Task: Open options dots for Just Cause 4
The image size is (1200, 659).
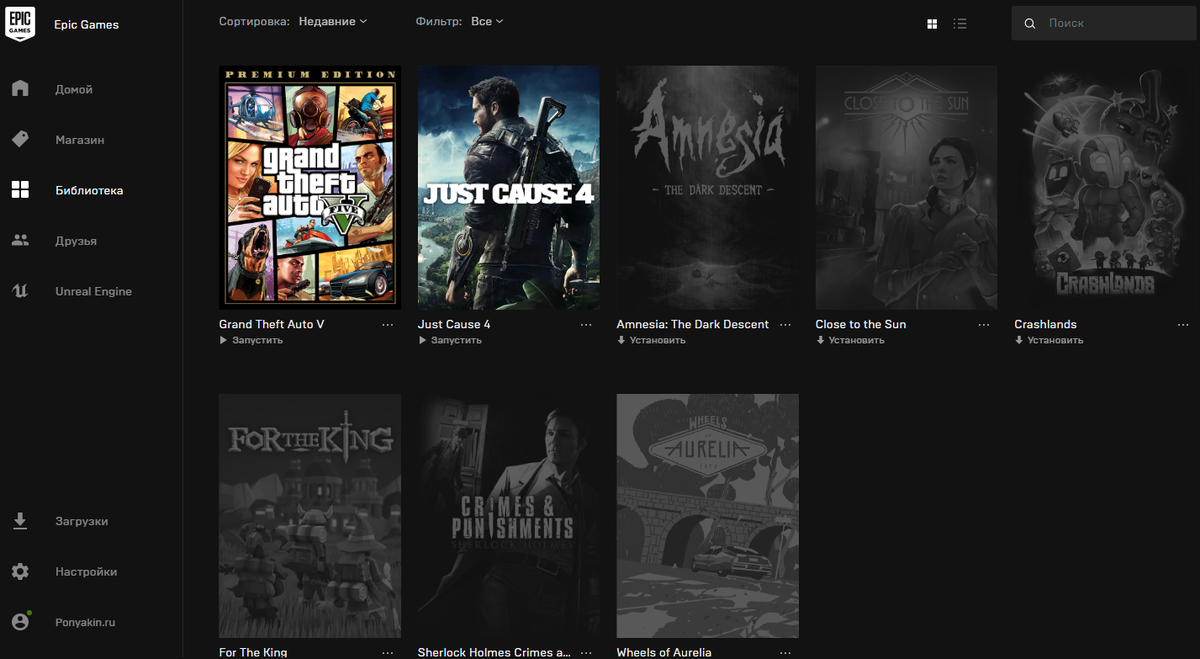Action: click(x=587, y=325)
